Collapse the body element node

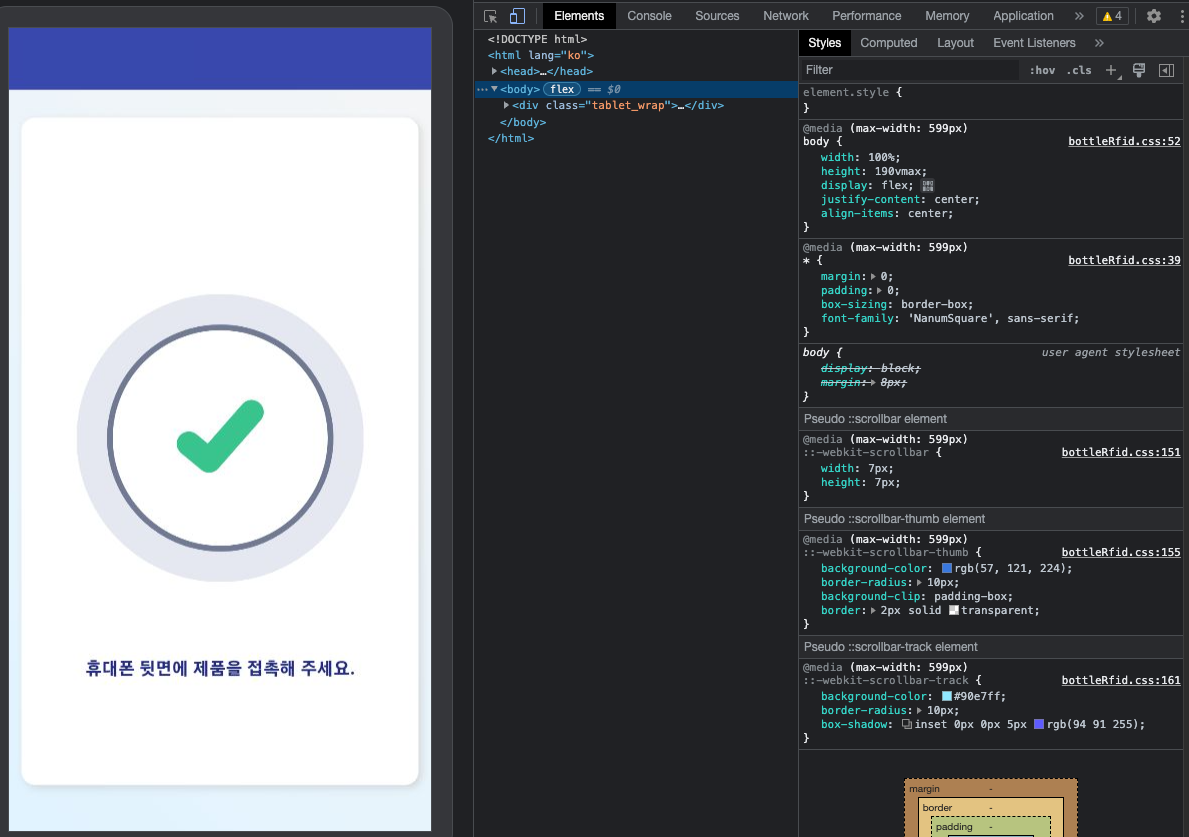[494, 89]
